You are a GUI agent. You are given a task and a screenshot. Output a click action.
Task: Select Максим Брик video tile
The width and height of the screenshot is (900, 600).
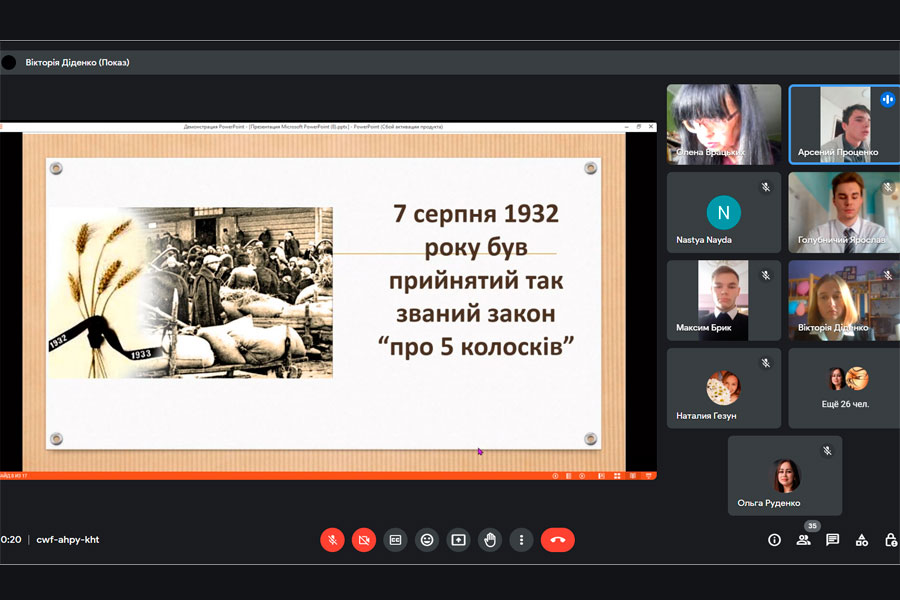(724, 300)
